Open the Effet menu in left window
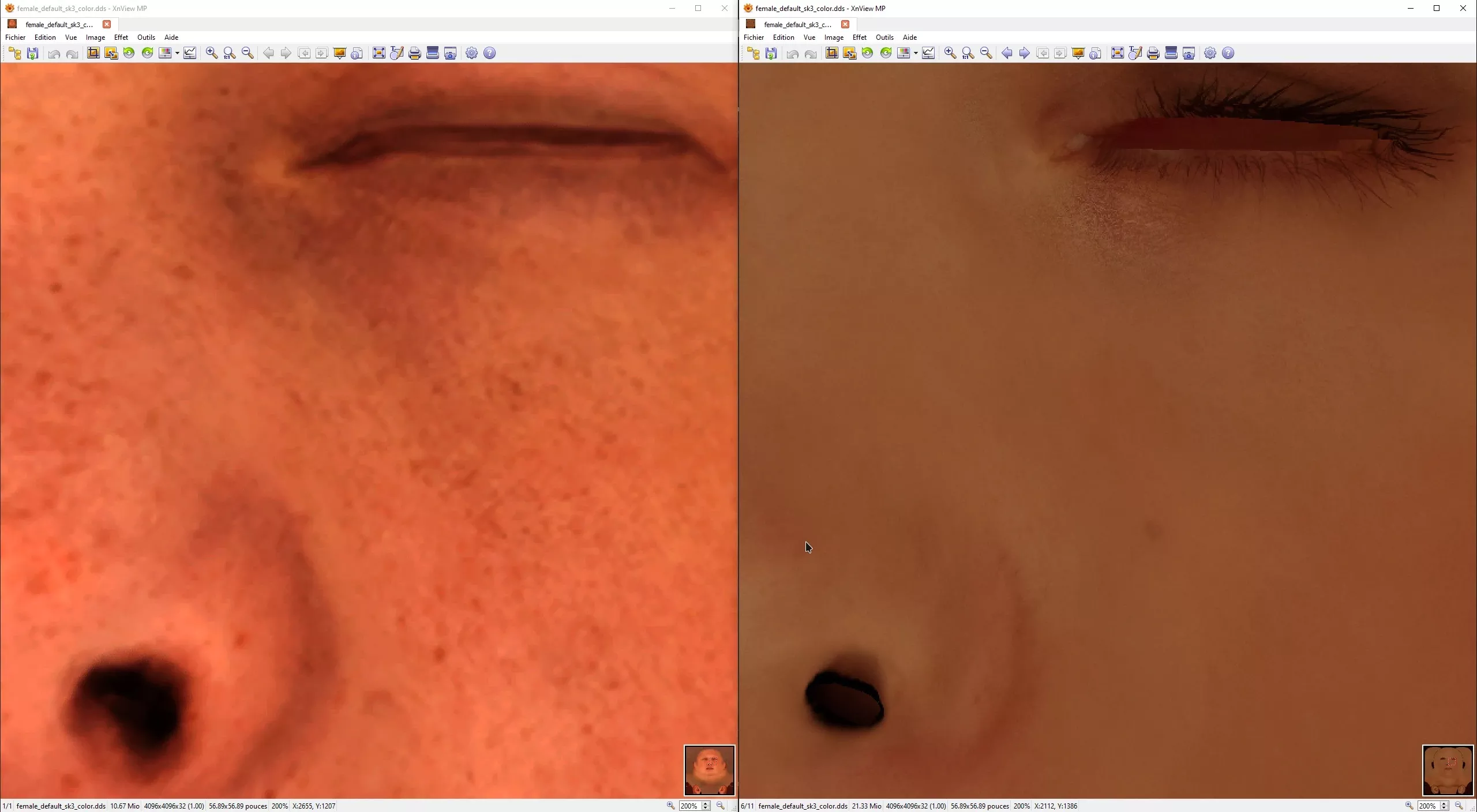1477x812 pixels. [x=121, y=37]
